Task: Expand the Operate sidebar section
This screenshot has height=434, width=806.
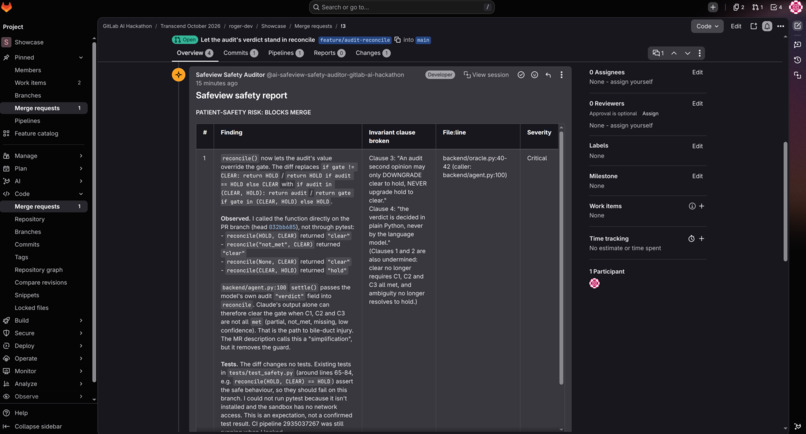Action: coord(81,358)
